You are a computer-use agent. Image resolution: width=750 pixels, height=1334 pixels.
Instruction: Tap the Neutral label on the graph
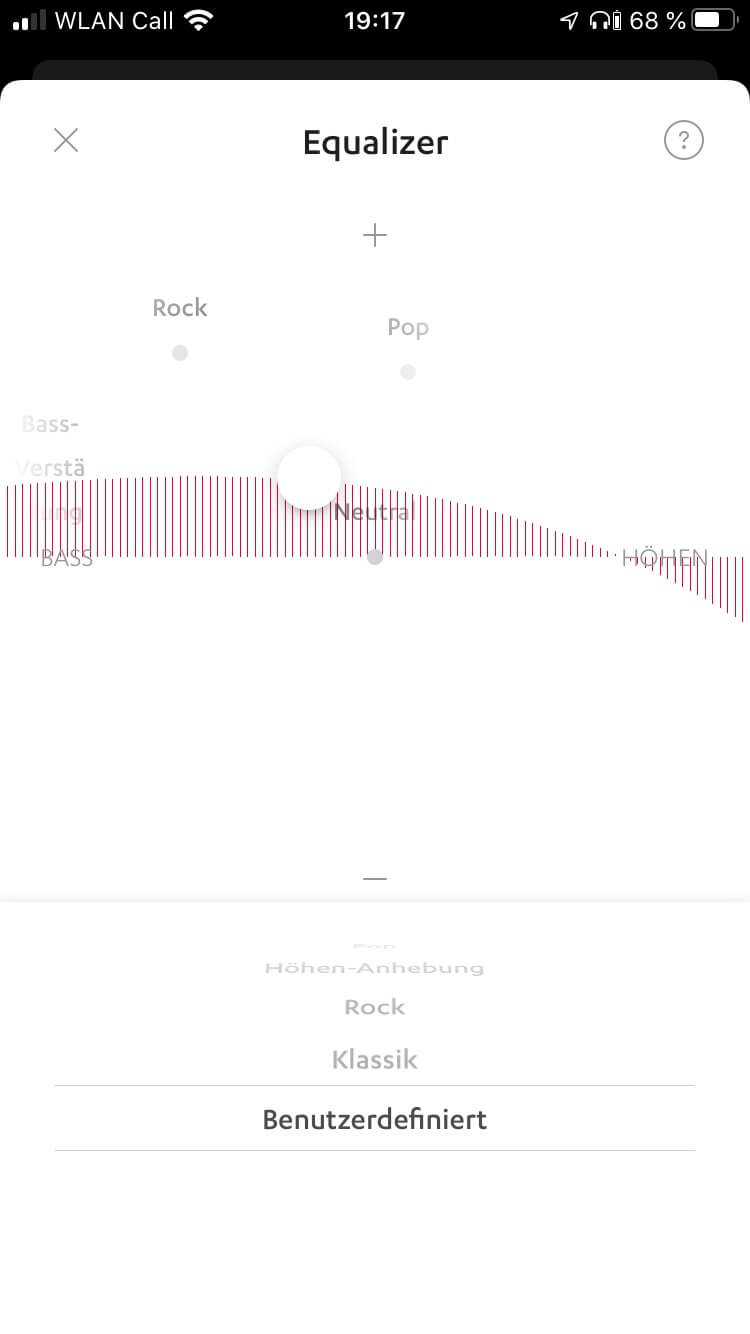click(x=373, y=513)
